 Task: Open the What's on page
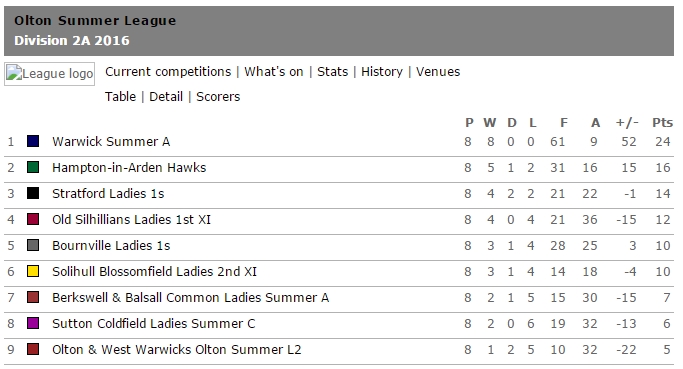[x=274, y=71]
